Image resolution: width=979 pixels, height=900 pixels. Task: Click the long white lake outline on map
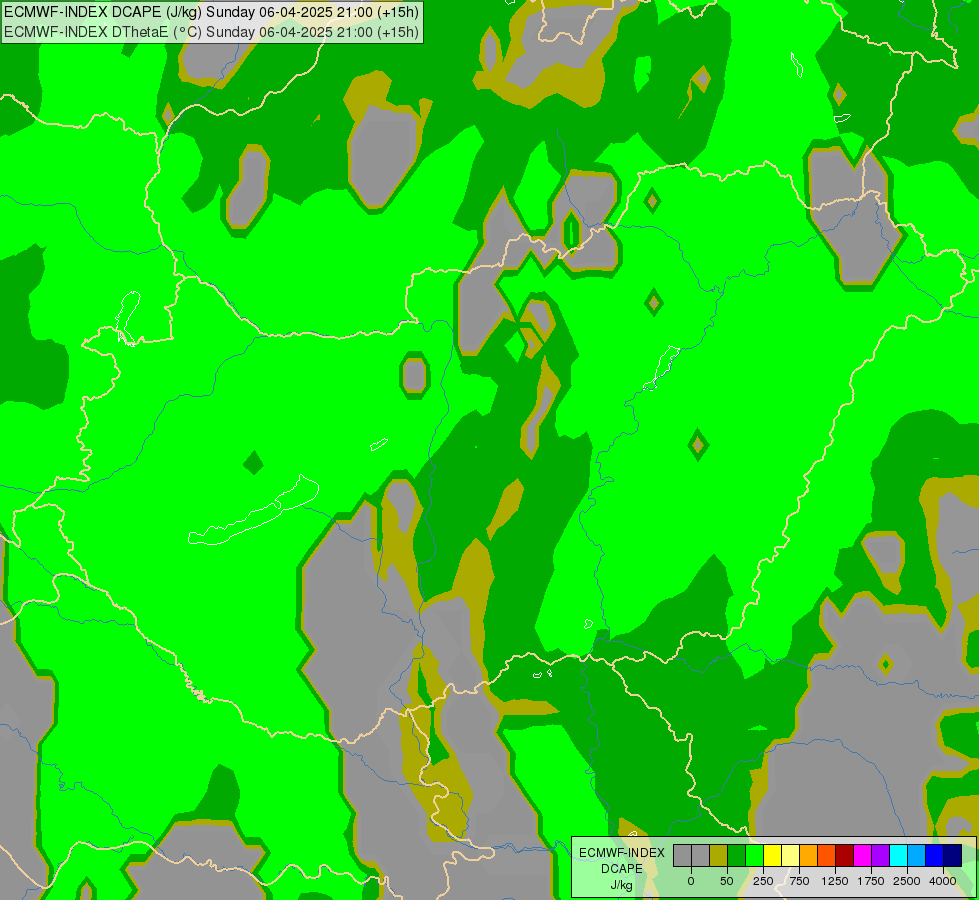tap(253, 512)
